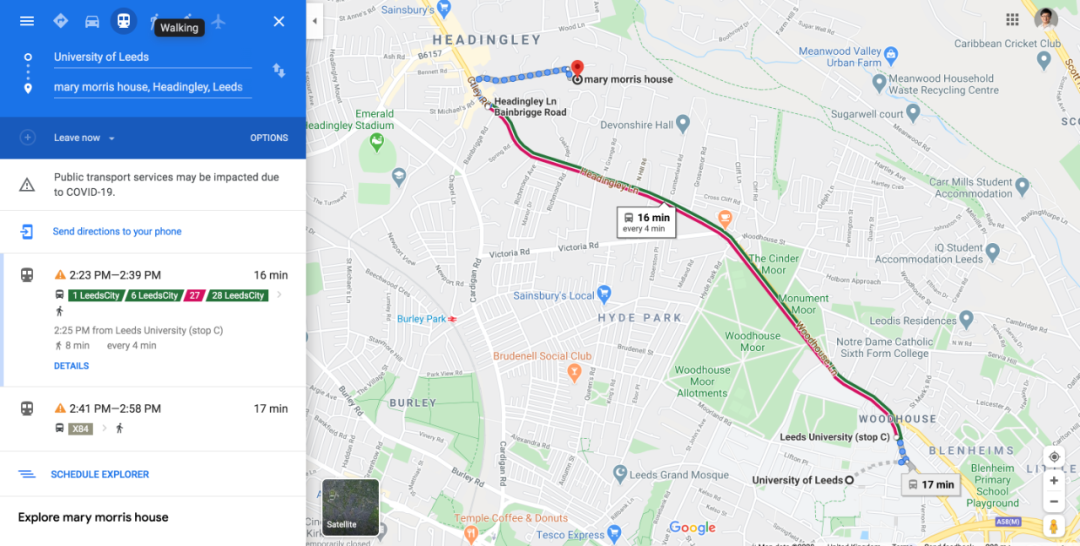Show your current location on map
The width and height of the screenshot is (1080, 546).
pos(1054,457)
